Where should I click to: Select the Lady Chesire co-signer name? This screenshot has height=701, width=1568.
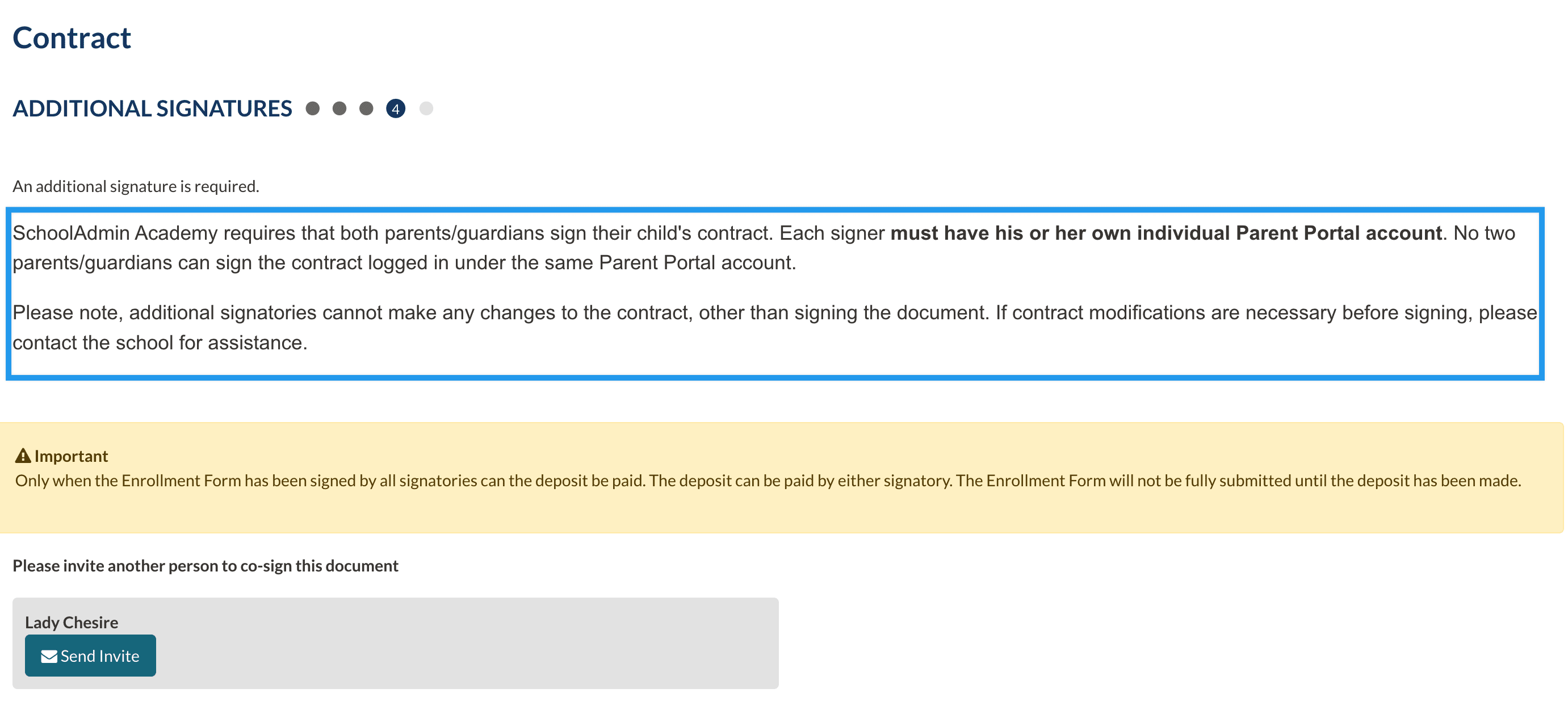tap(71, 622)
